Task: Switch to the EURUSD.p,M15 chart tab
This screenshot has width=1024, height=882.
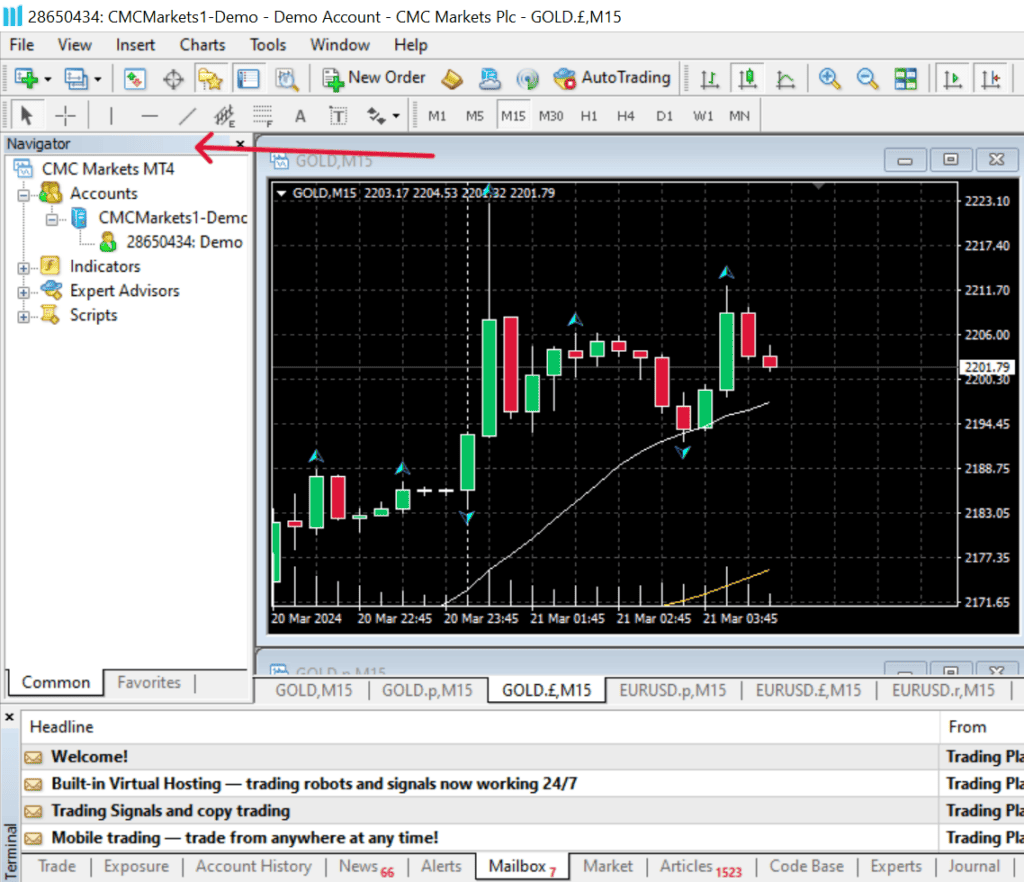Action: tap(673, 690)
